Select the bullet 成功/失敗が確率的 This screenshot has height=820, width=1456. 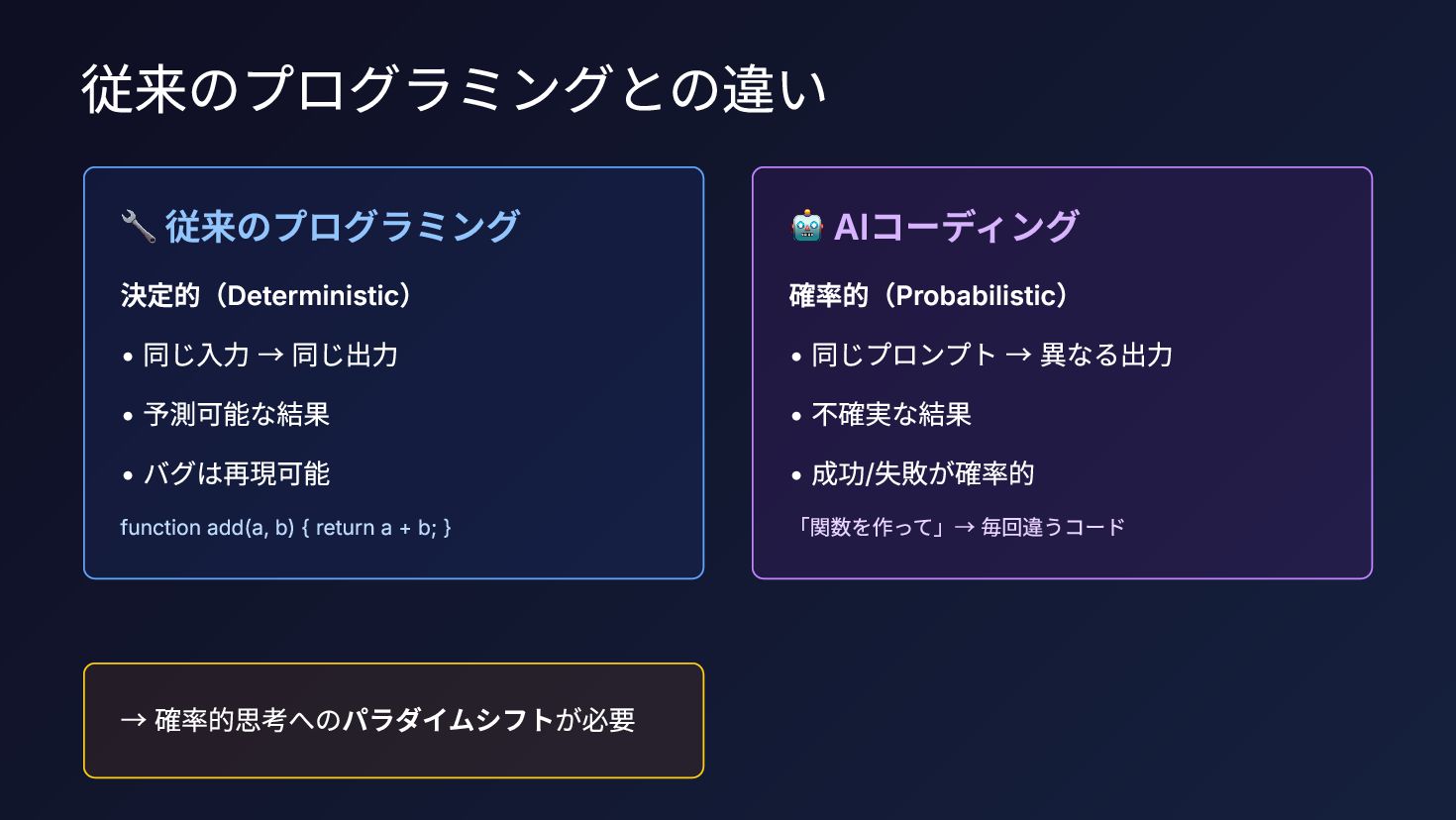point(922,473)
